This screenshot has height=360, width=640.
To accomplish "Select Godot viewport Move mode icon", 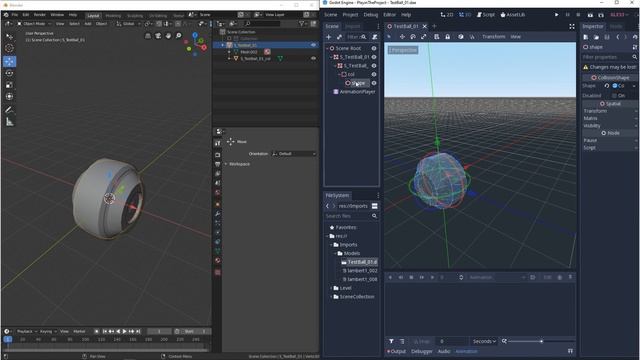I will (x=402, y=37).
